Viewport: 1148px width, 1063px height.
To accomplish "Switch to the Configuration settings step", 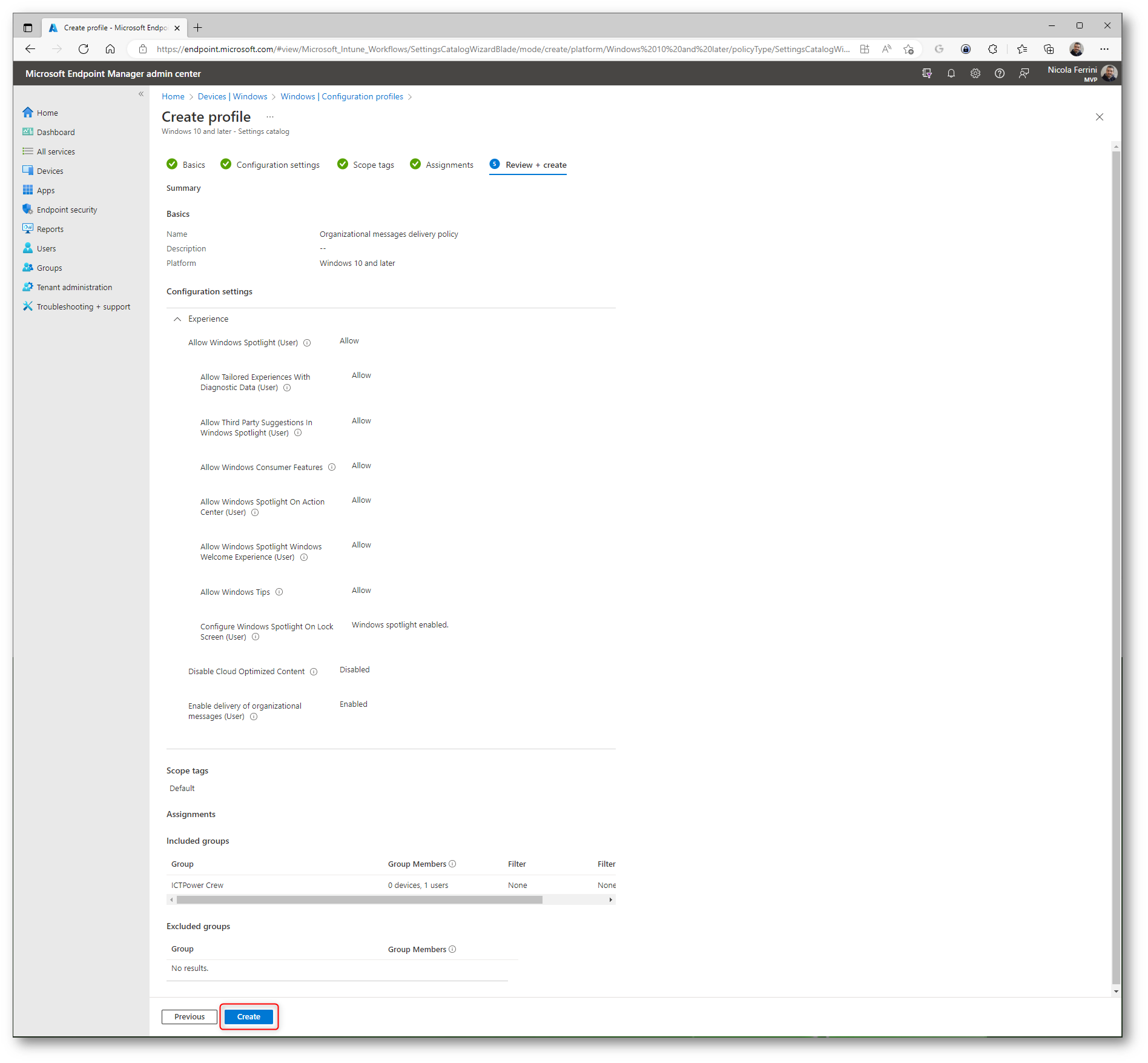I will click(270, 165).
